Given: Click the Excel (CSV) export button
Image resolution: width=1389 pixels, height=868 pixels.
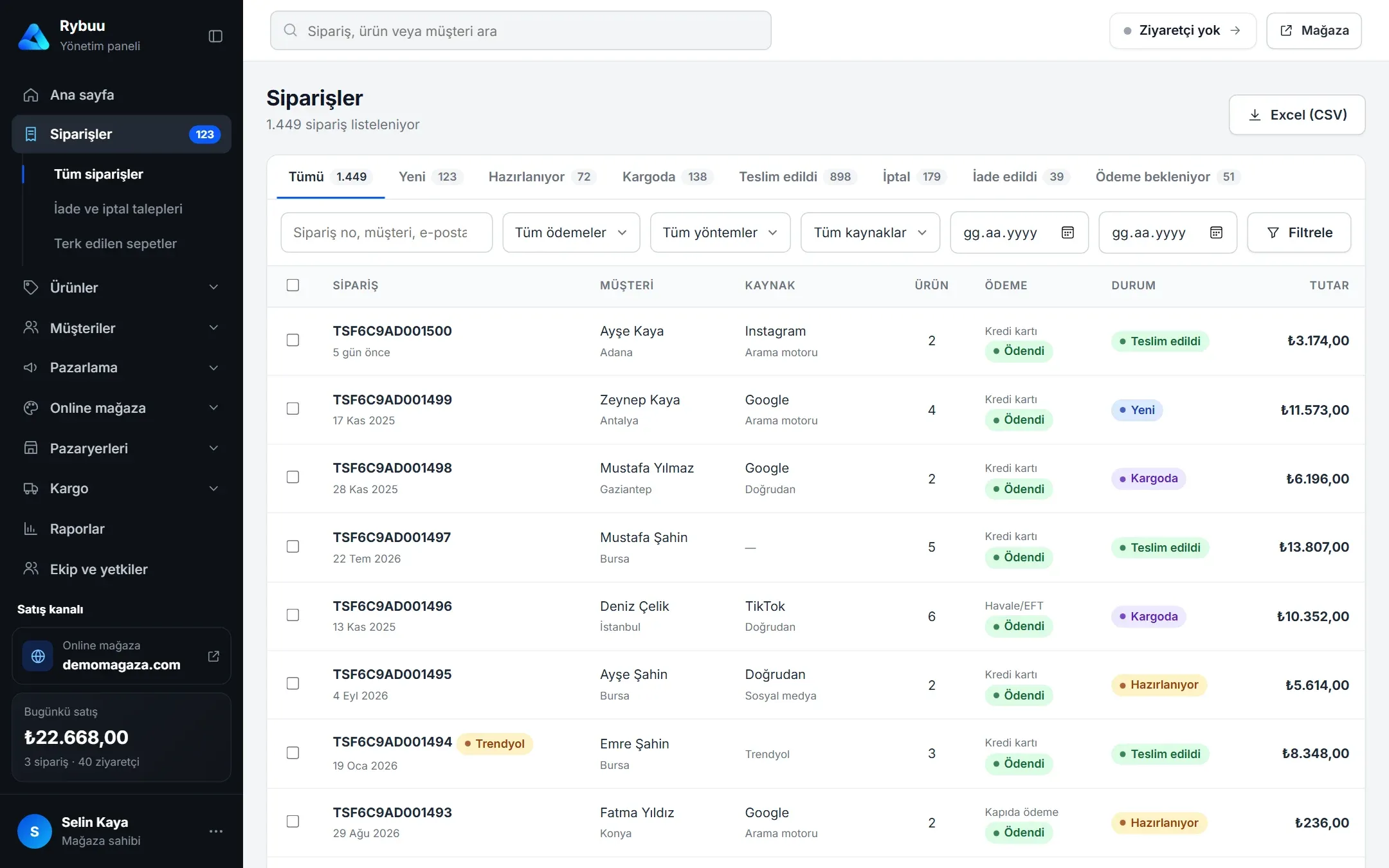Looking at the screenshot, I should click(x=1297, y=114).
